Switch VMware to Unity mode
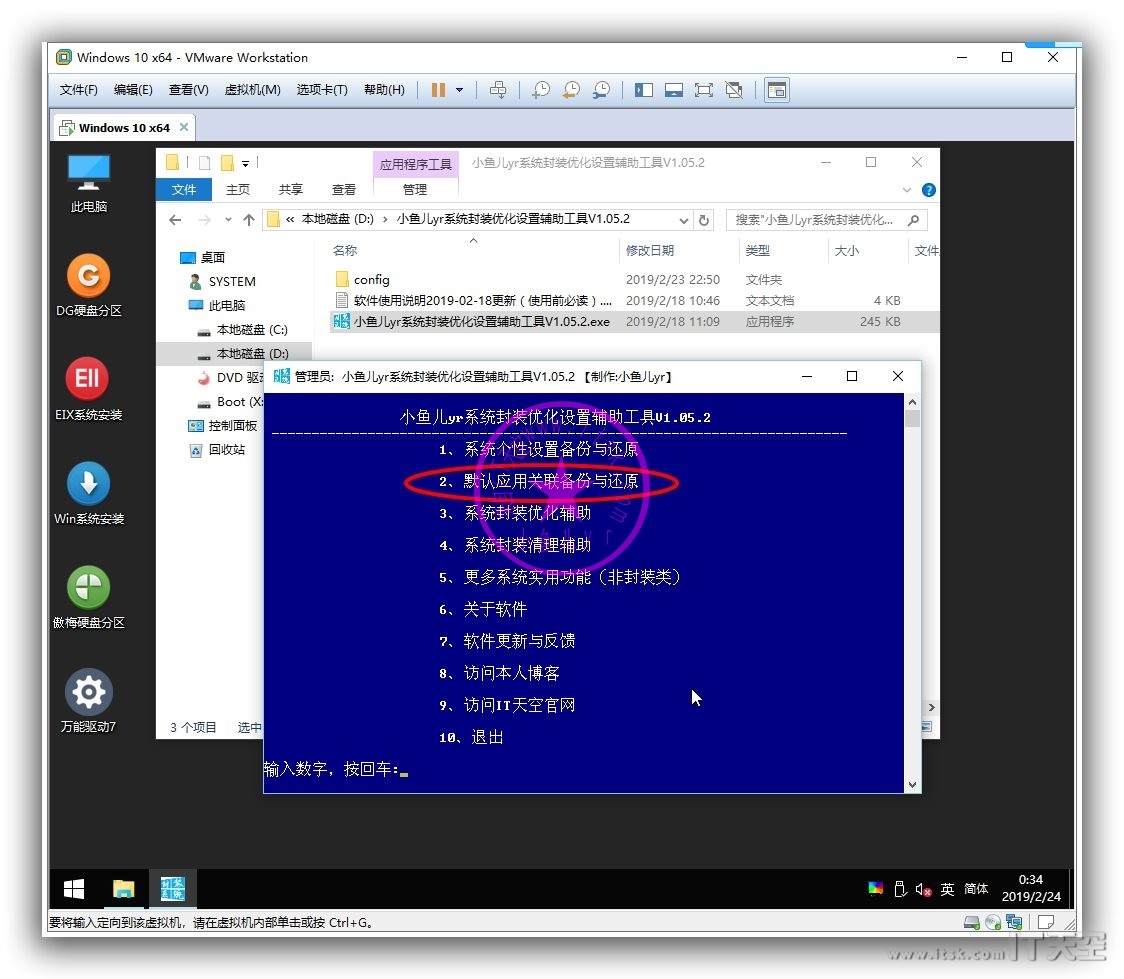The width and height of the screenshot is (1124, 979). click(x=734, y=90)
